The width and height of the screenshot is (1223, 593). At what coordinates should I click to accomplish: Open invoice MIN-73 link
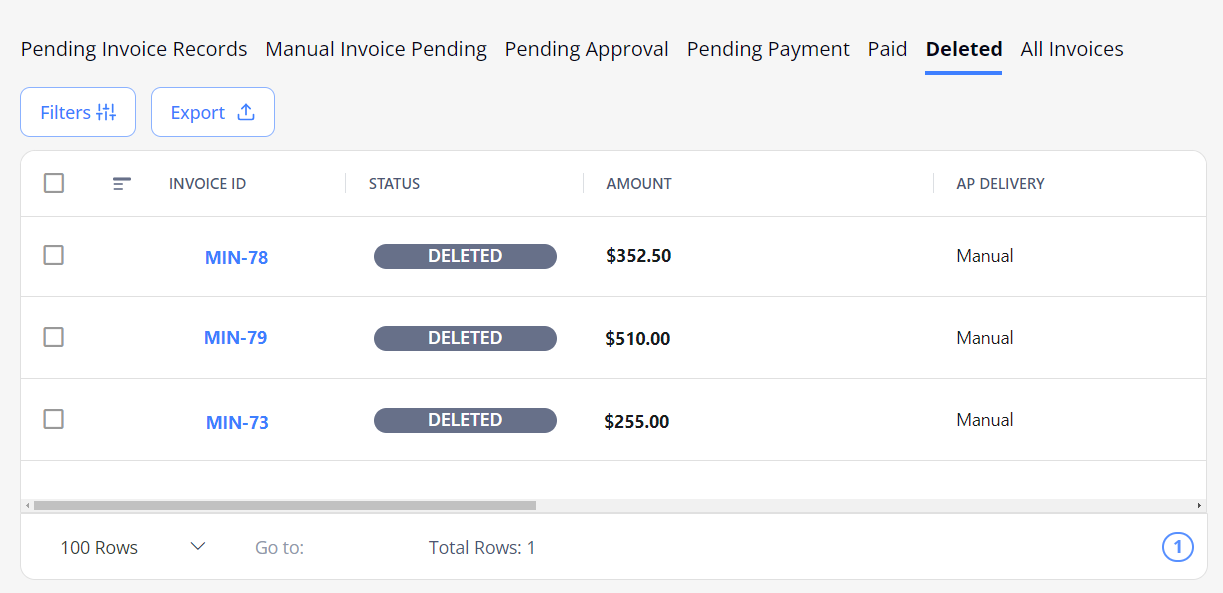(237, 422)
